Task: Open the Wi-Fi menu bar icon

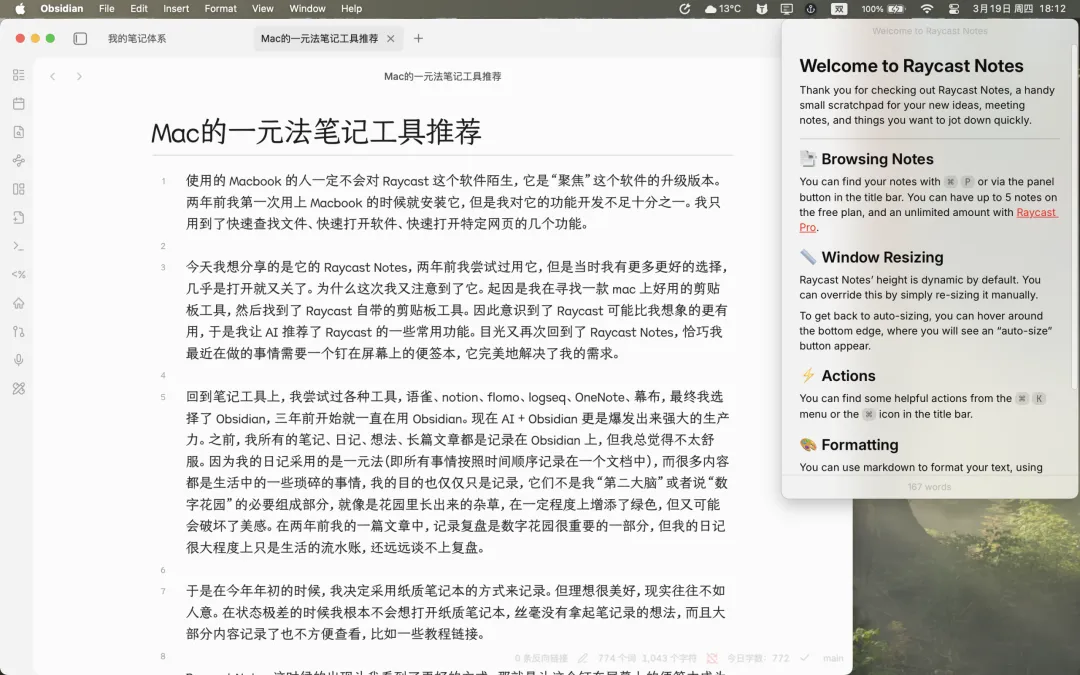Action: click(x=927, y=9)
